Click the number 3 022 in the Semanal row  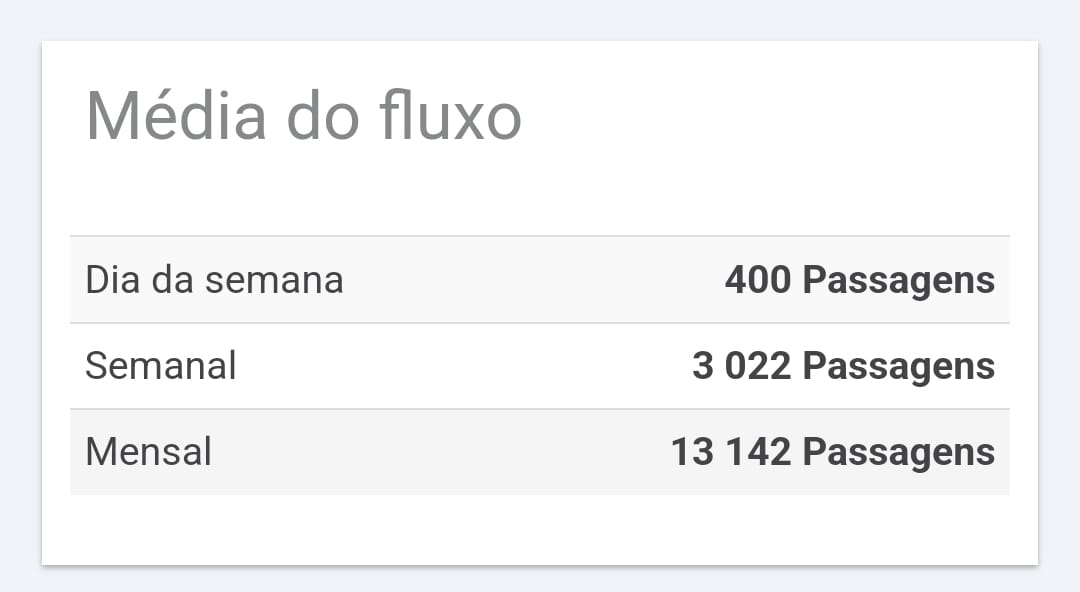click(x=741, y=365)
